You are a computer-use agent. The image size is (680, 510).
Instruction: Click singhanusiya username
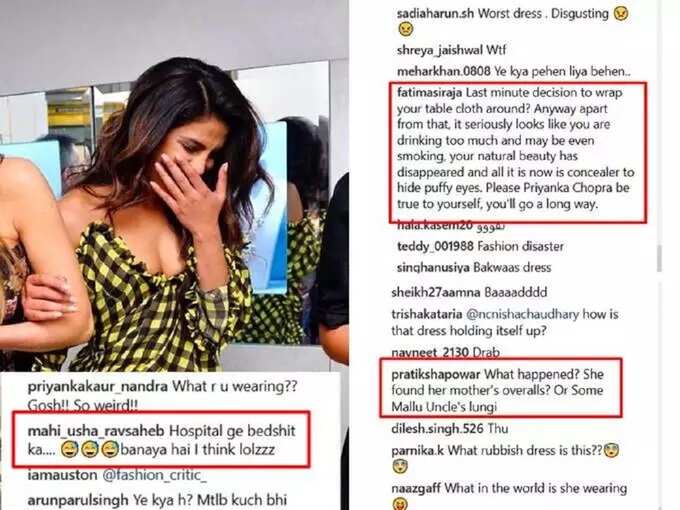[x=433, y=267]
